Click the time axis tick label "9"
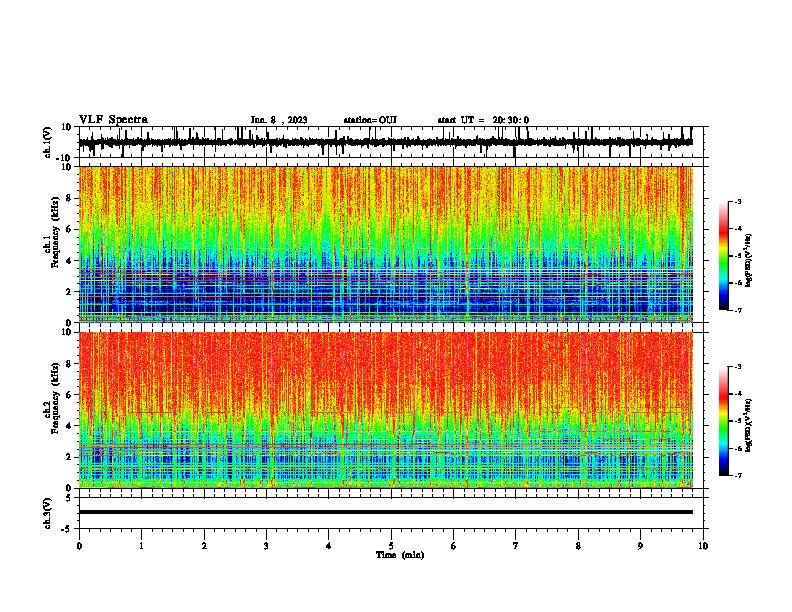 tap(640, 546)
